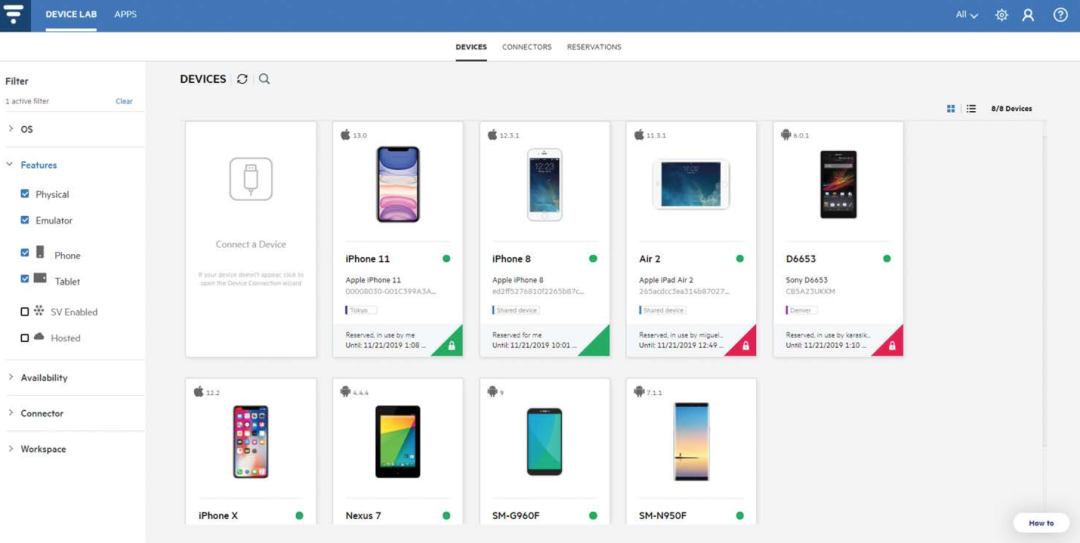1080x543 pixels.
Task: Uncheck the Phone filter checkbox
Action: click(25, 253)
